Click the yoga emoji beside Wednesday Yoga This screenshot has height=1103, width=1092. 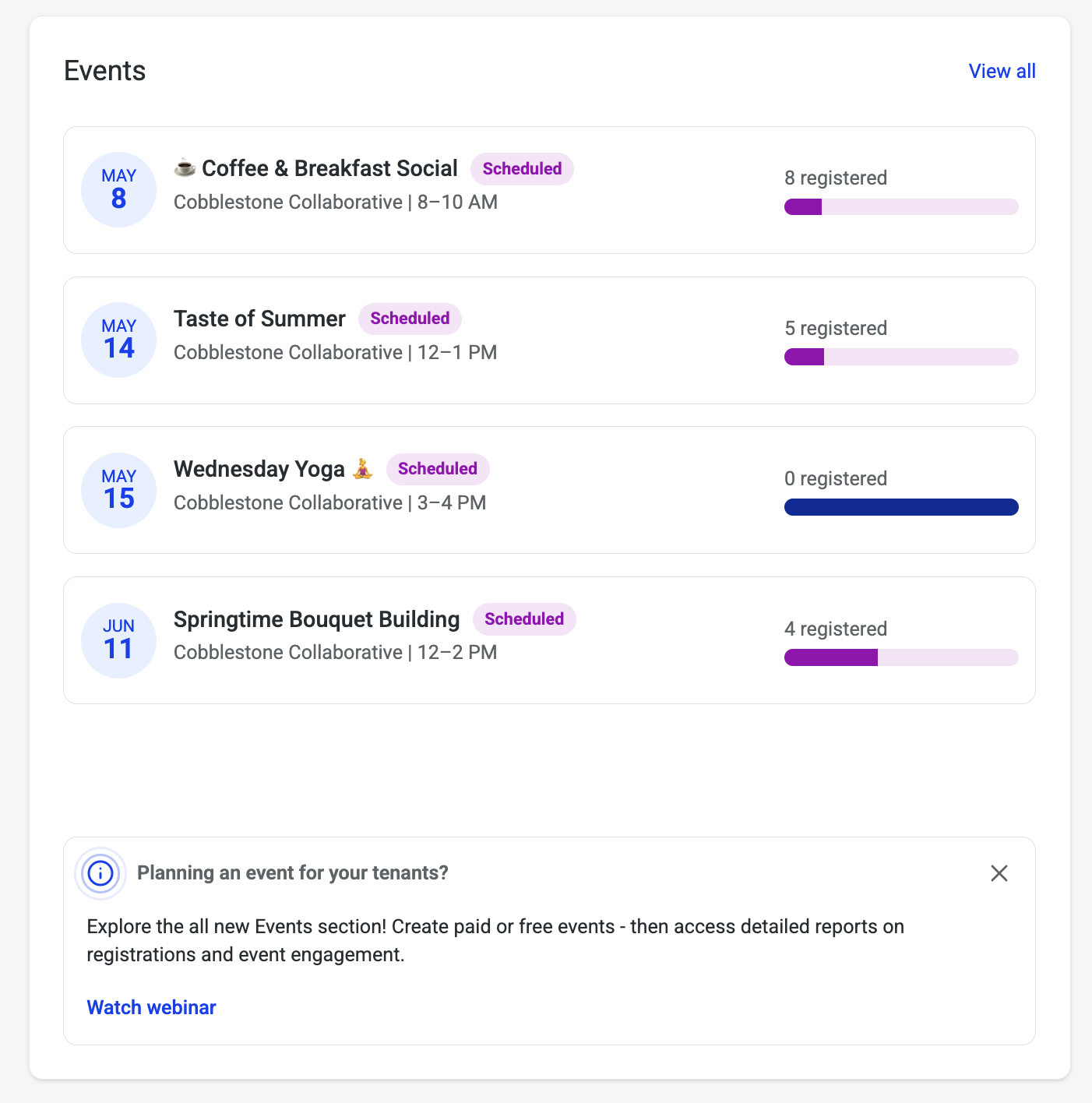[x=362, y=469]
